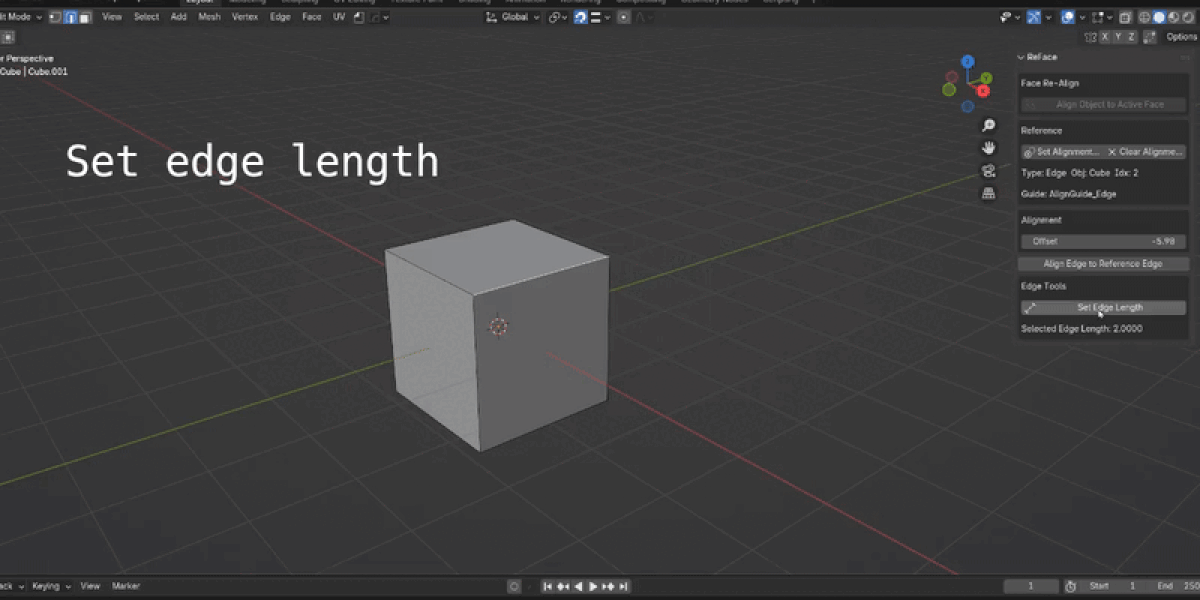
Task: Toggle preview range clock icon
Action: (x=1071, y=586)
